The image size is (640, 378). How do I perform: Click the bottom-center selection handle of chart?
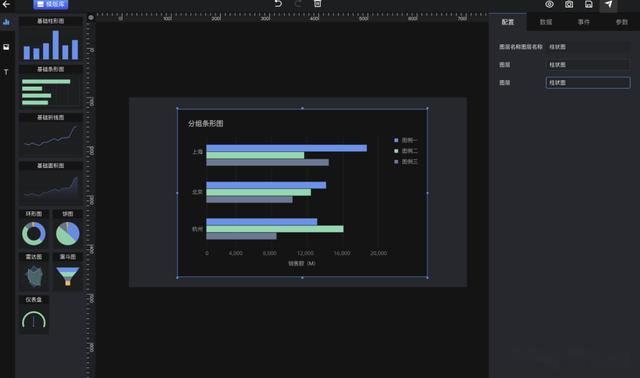pyautogui.click(x=302, y=278)
